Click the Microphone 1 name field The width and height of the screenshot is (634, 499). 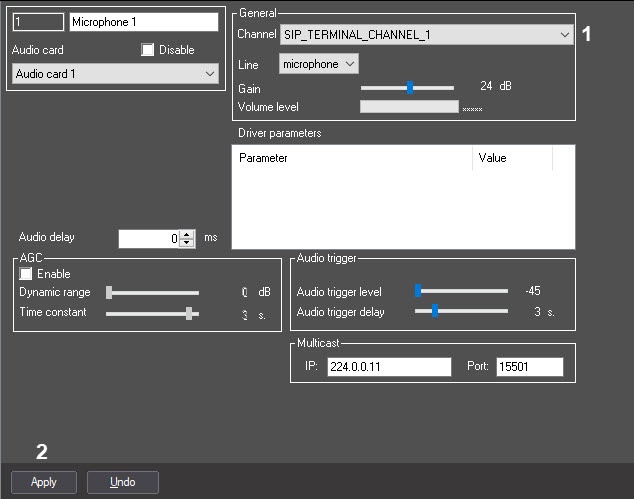coord(143,22)
